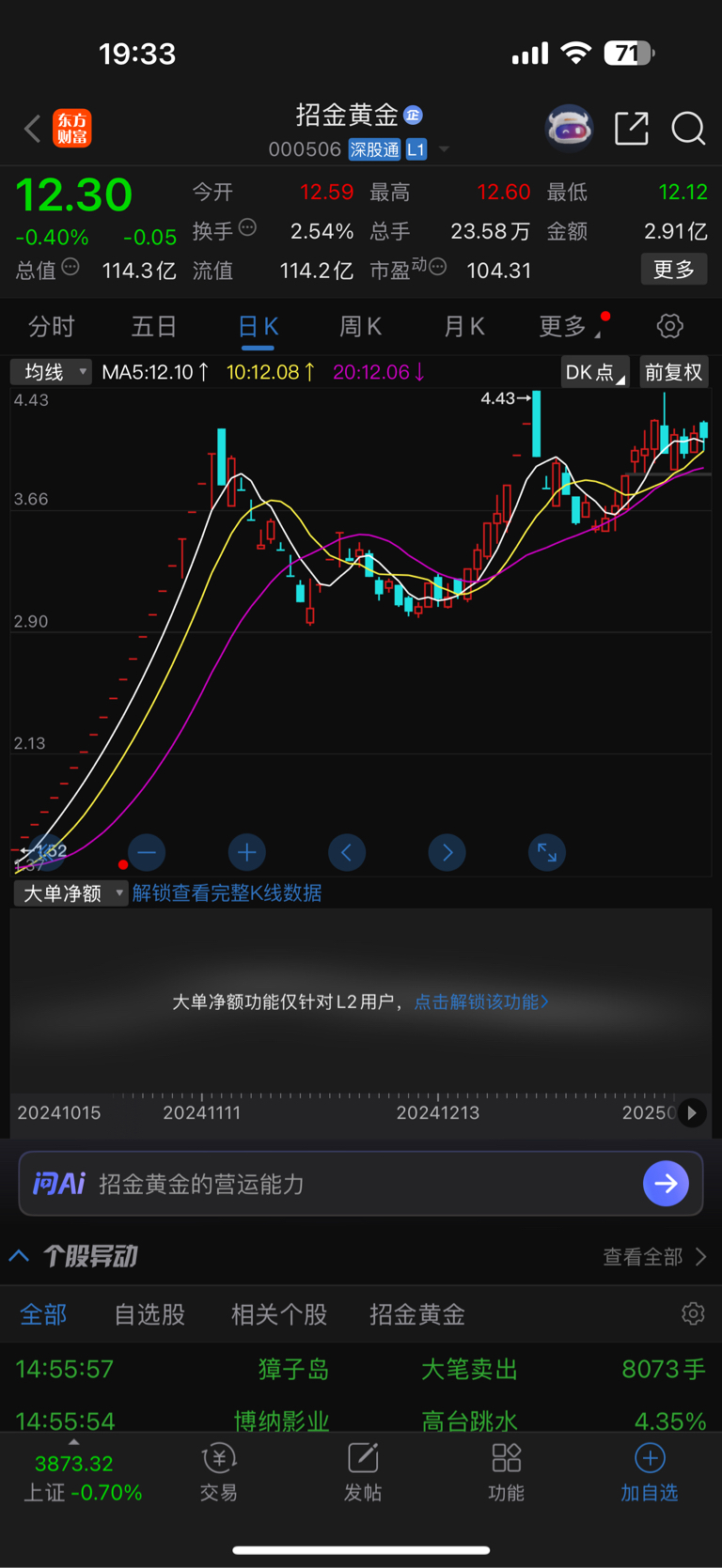The image size is (722, 1568).
Task: Tap 獐子岛 大笔卖出 row
Action: click(x=361, y=1369)
